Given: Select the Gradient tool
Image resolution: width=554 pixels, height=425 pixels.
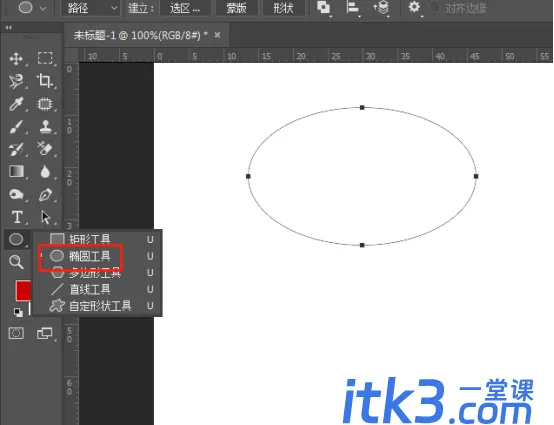Looking at the screenshot, I should [16, 171].
